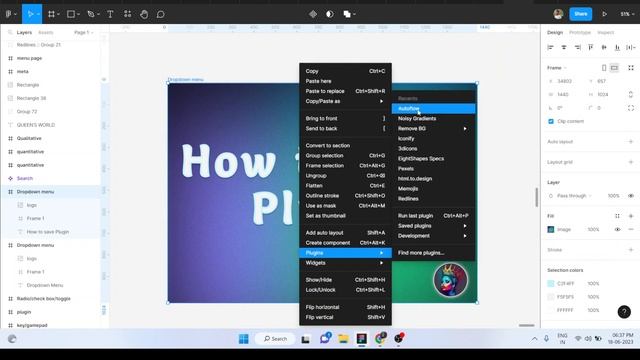Viewport: 640px width, 360px height.
Task: Open Fill style library icon
Action: coord(617,216)
